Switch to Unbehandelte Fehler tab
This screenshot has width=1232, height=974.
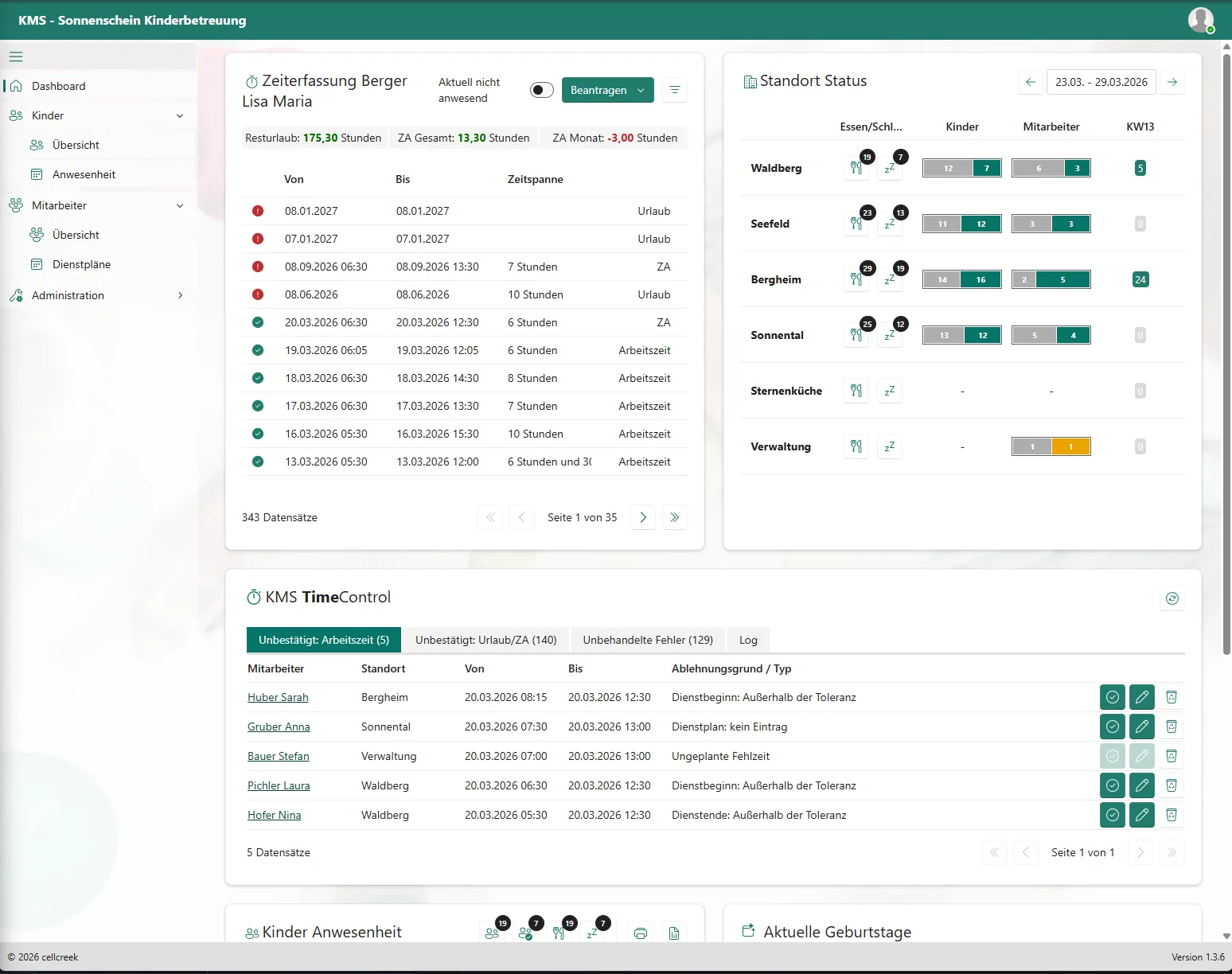click(x=646, y=640)
